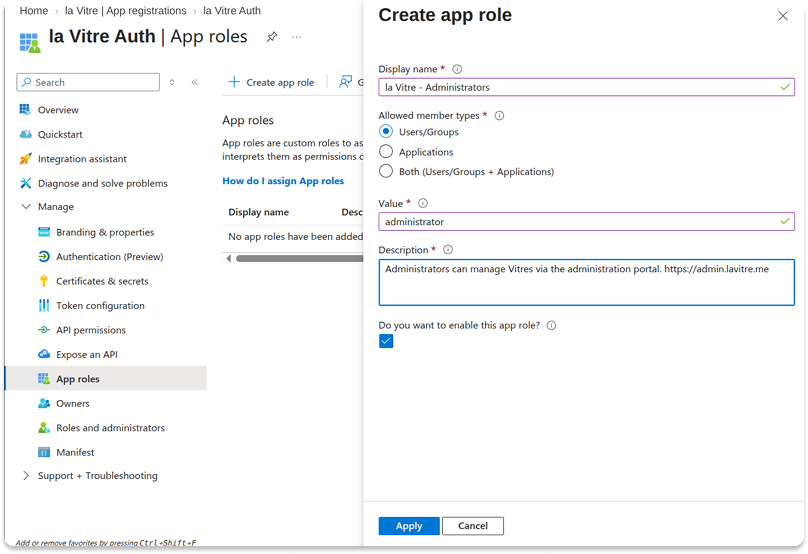Click the Token configuration icon
The width and height of the screenshot is (808, 554).
pyautogui.click(x=44, y=305)
